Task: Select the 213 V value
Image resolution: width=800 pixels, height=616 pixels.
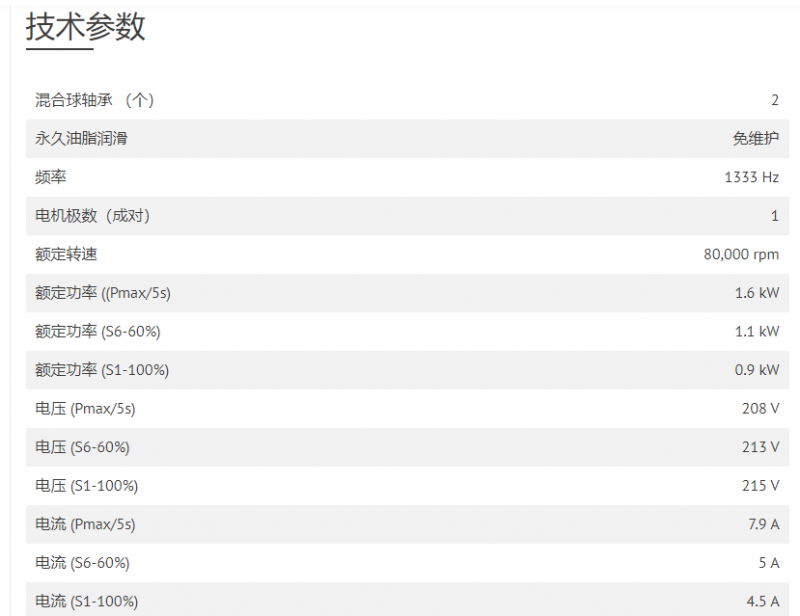Action: (x=760, y=447)
